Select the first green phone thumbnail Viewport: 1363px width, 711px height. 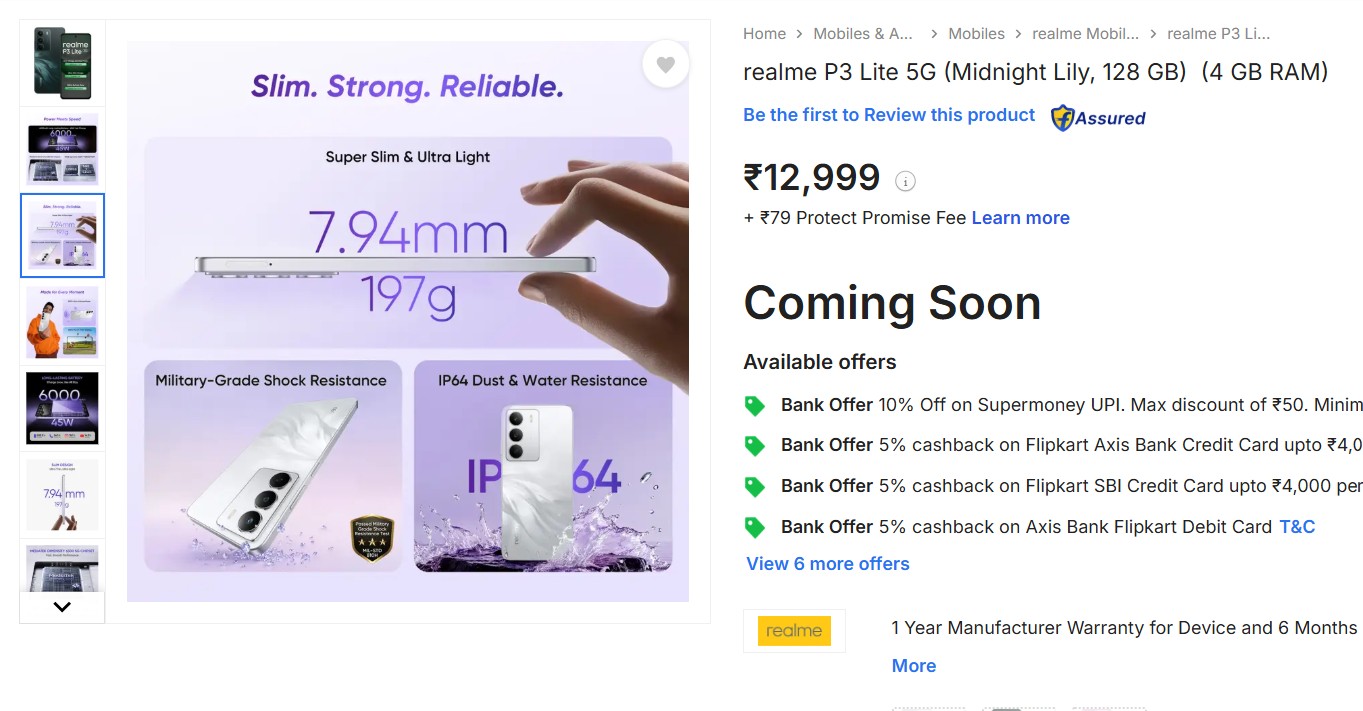tap(62, 63)
